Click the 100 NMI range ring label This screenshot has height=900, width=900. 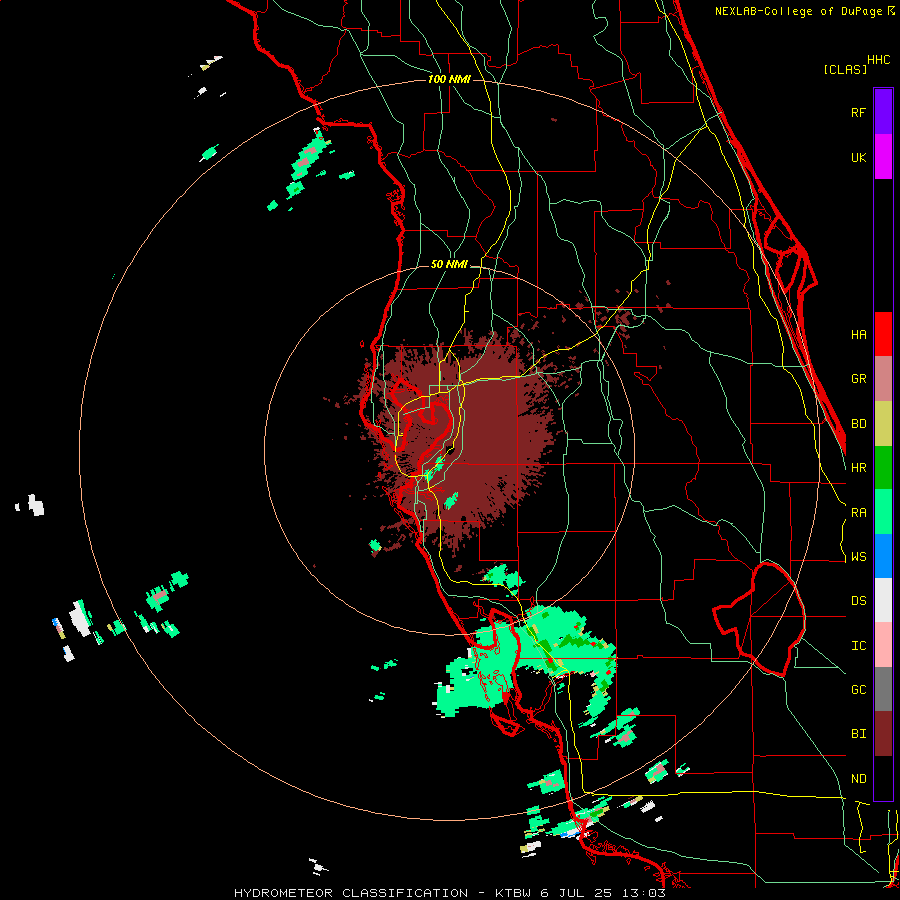pos(449,79)
